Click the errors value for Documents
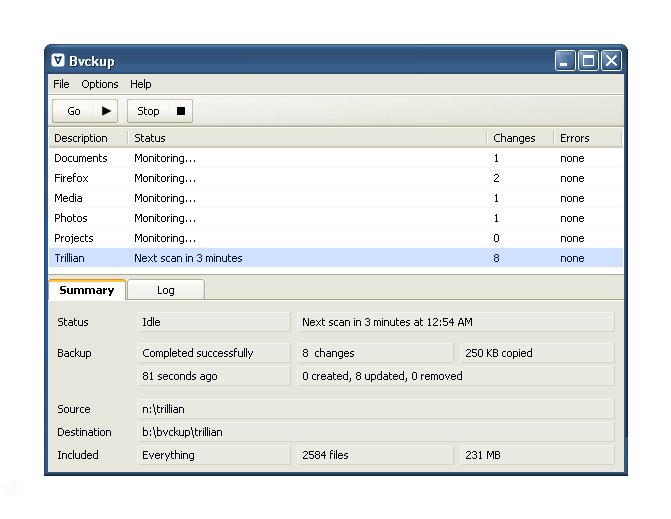Image resolution: width=671 pixels, height=519 pixels. click(572, 158)
